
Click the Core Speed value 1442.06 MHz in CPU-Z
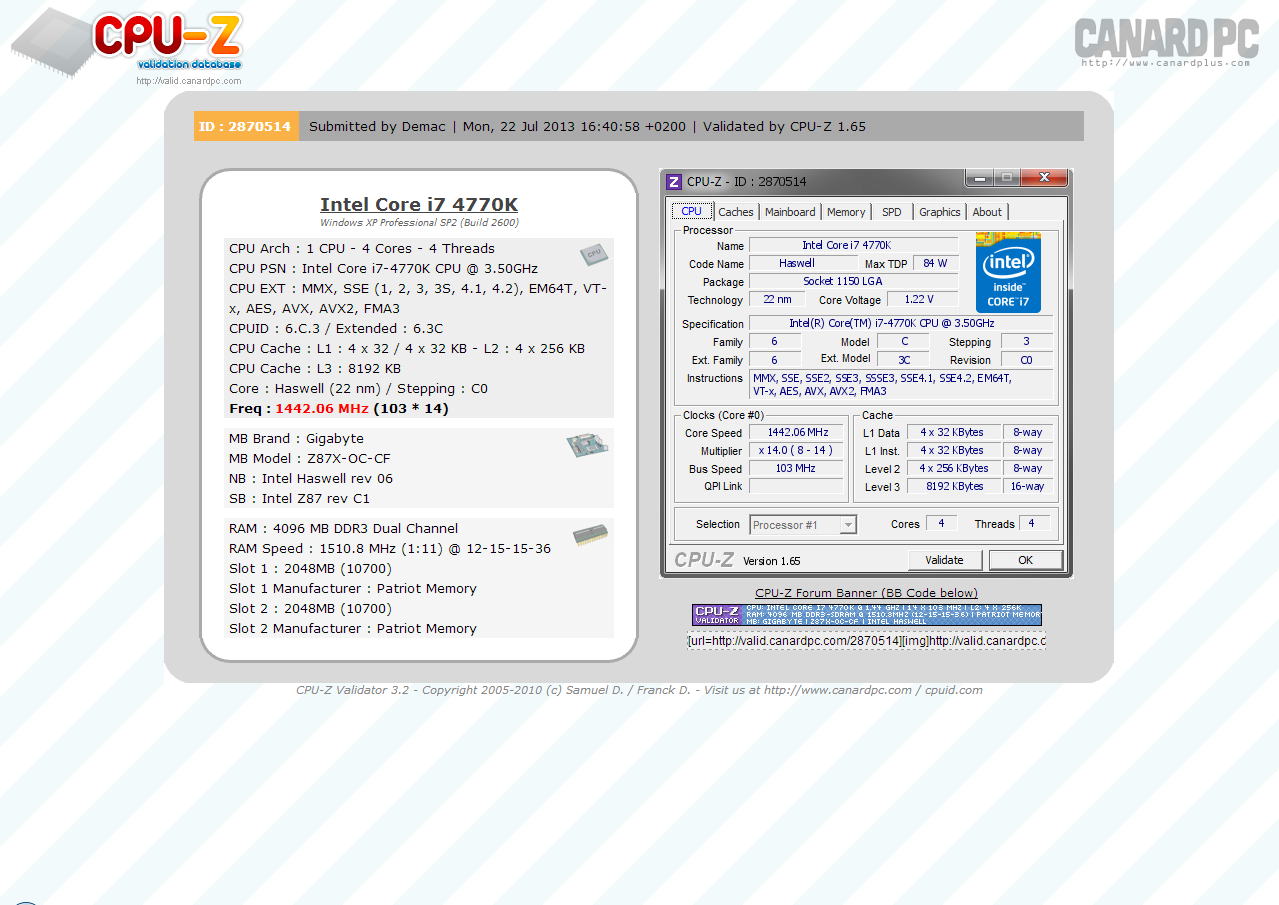tap(797, 433)
